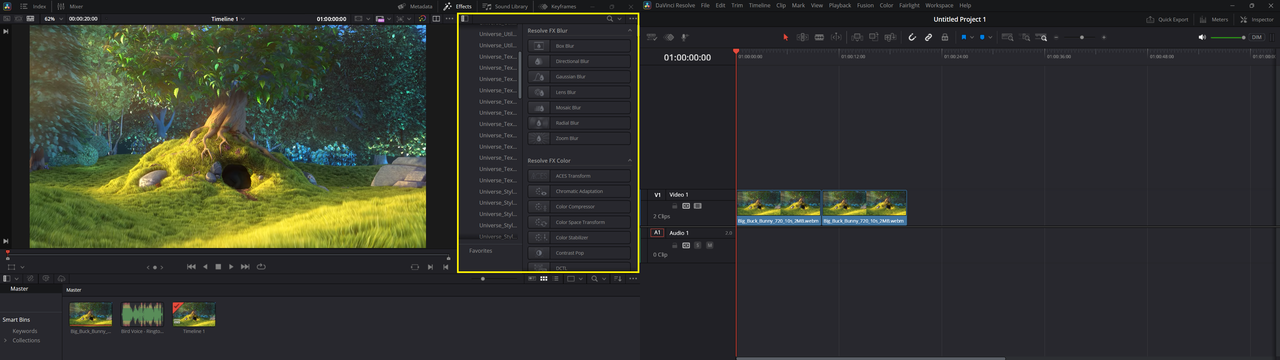Select the Bird Voice audio clip thumbnail

point(142,314)
